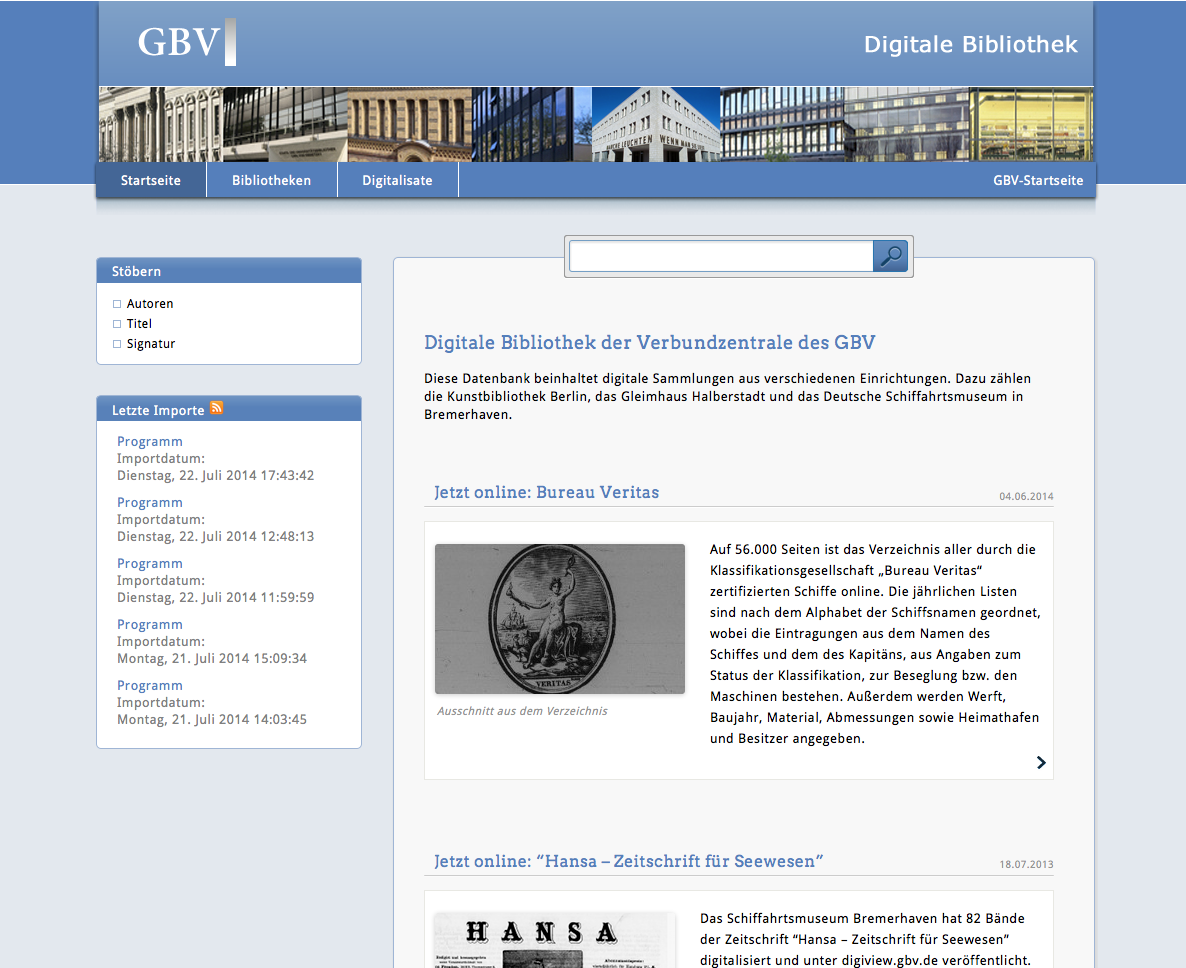This screenshot has height=968, width=1186.
Task: Open the Startseite tab
Action: (151, 180)
